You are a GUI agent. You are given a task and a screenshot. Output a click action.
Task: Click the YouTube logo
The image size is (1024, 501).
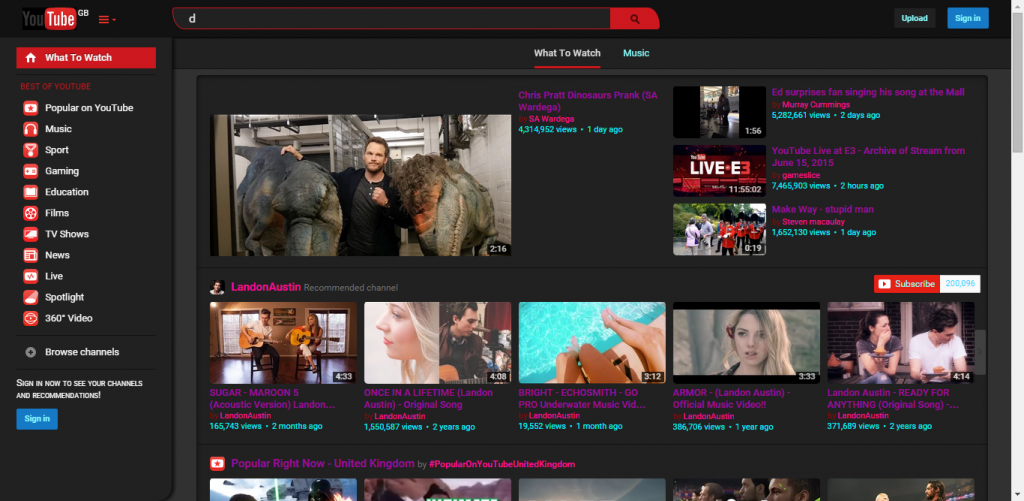[x=50, y=19]
